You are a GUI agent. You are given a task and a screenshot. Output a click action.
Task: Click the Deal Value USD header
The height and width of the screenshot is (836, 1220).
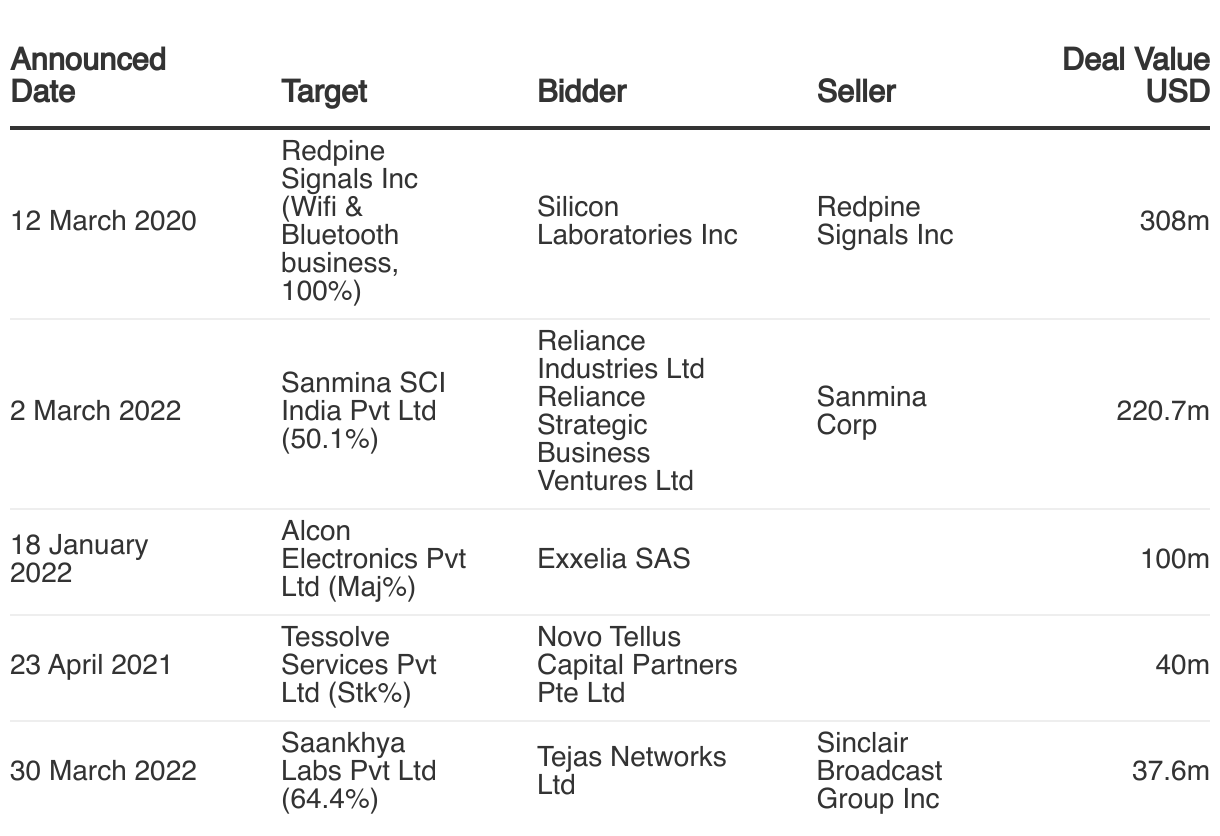pyautogui.click(x=1136, y=75)
